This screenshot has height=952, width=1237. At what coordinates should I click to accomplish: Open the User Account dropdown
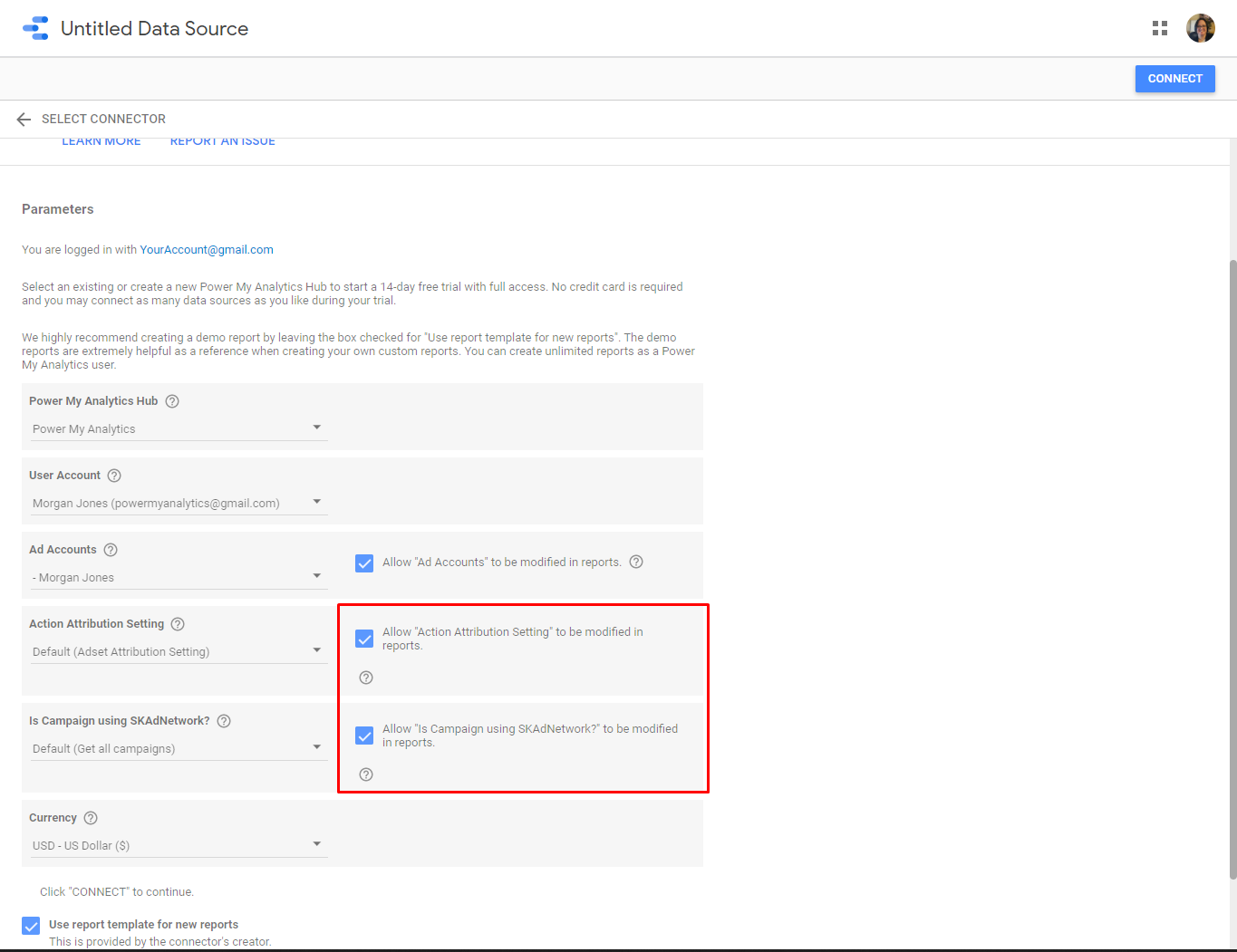pyautogui.click(x=179, y=503)
